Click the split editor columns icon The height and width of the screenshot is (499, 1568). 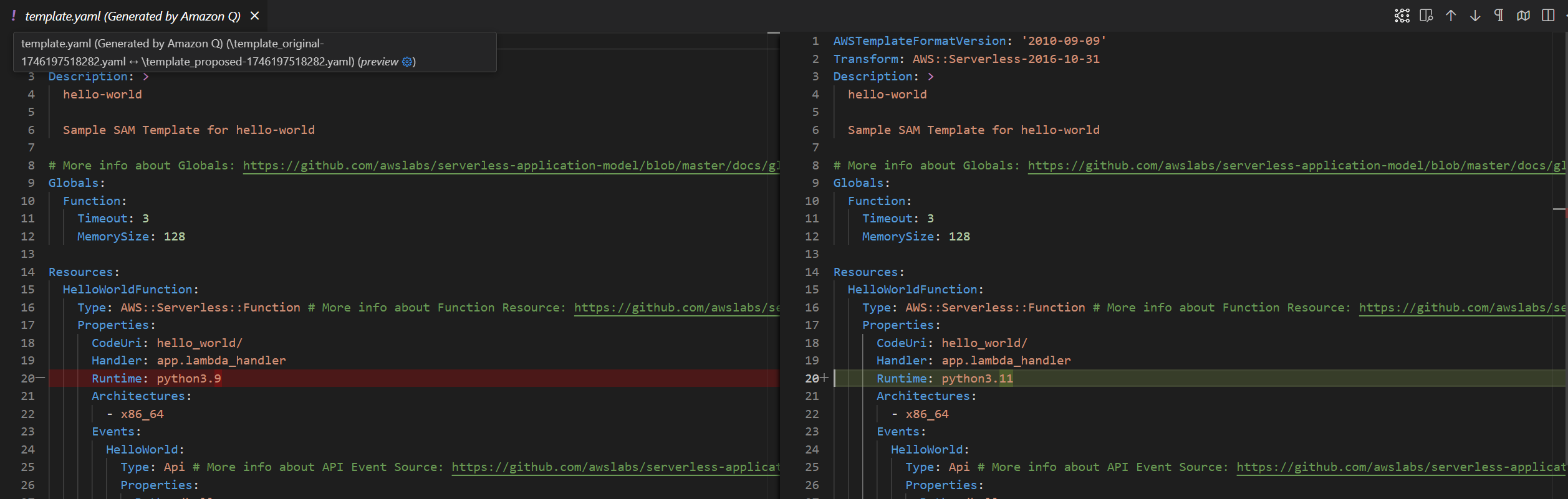coord(1548,16)
